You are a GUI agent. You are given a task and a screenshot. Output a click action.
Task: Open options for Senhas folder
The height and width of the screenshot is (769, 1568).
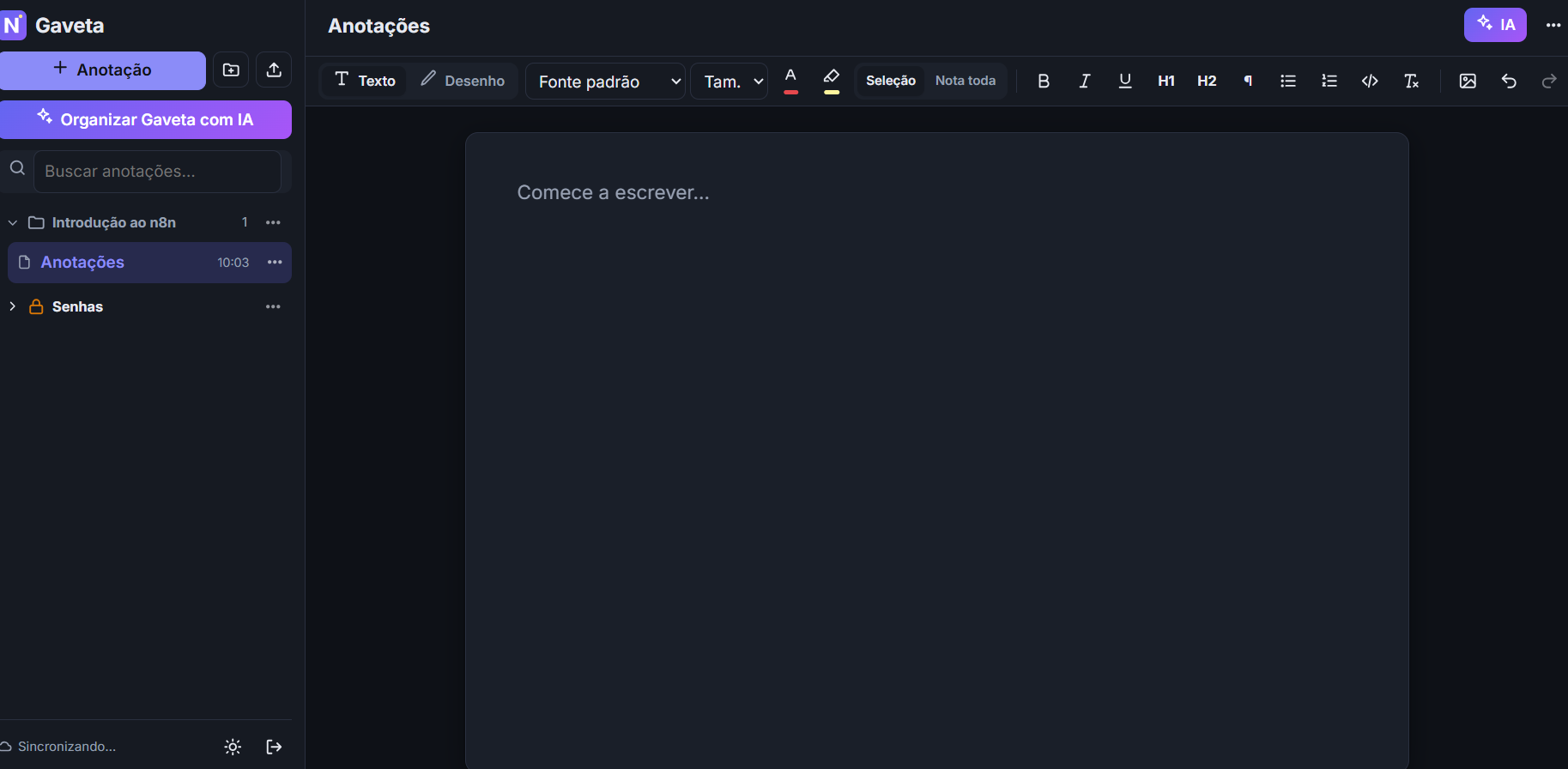pyautogui.click(x=273, y=306)
